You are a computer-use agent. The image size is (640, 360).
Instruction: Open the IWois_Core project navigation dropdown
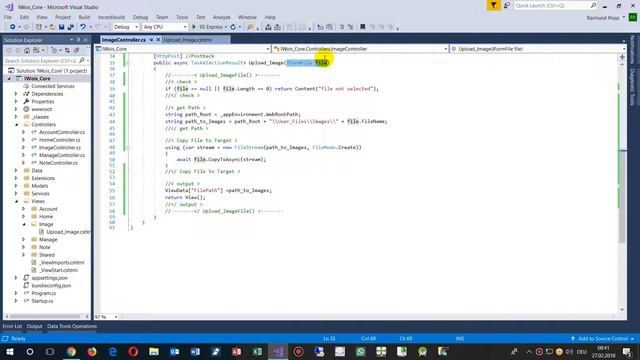182,49
